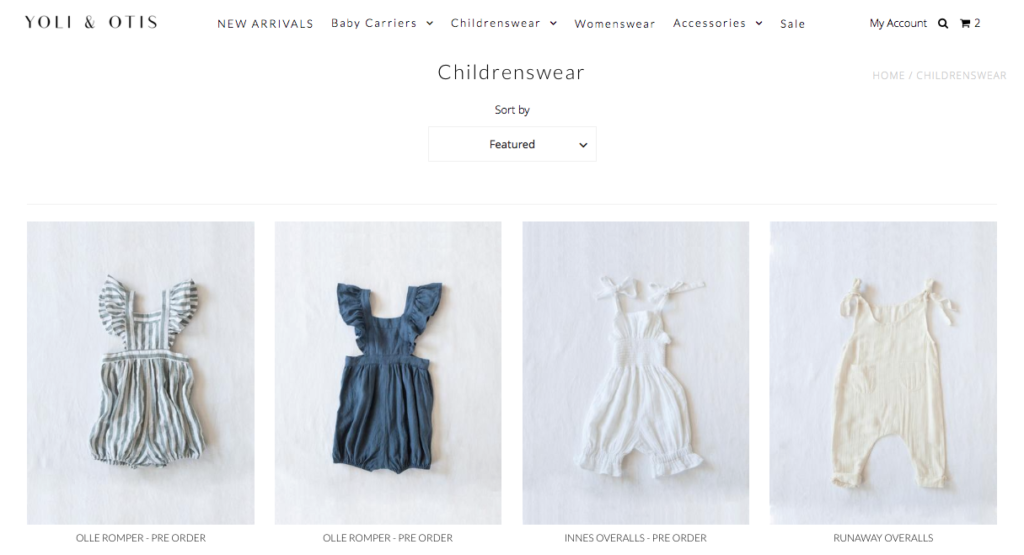This screenshot has width=1024, height=555.
Task: Open striped Olle Romper product image
Action: pos(140,373)
